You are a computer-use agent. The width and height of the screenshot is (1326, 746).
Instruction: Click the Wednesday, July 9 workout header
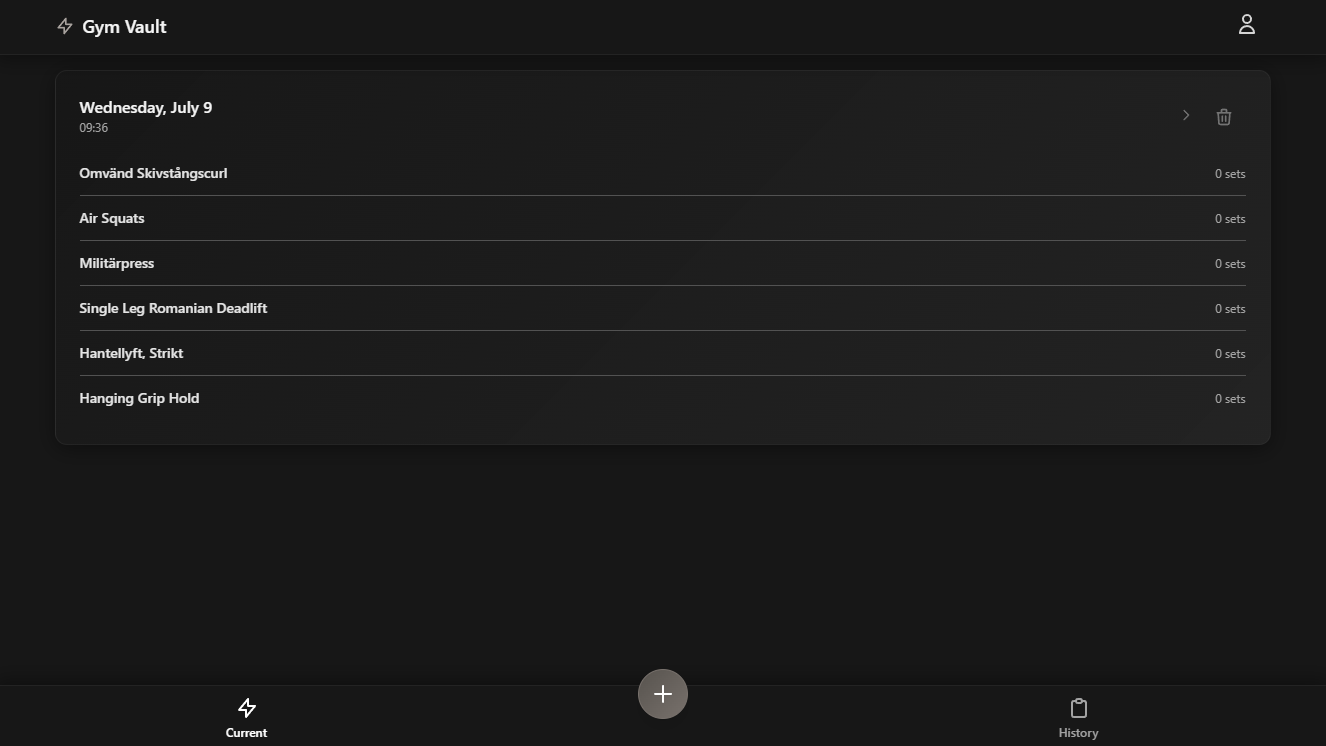[145, 107]
